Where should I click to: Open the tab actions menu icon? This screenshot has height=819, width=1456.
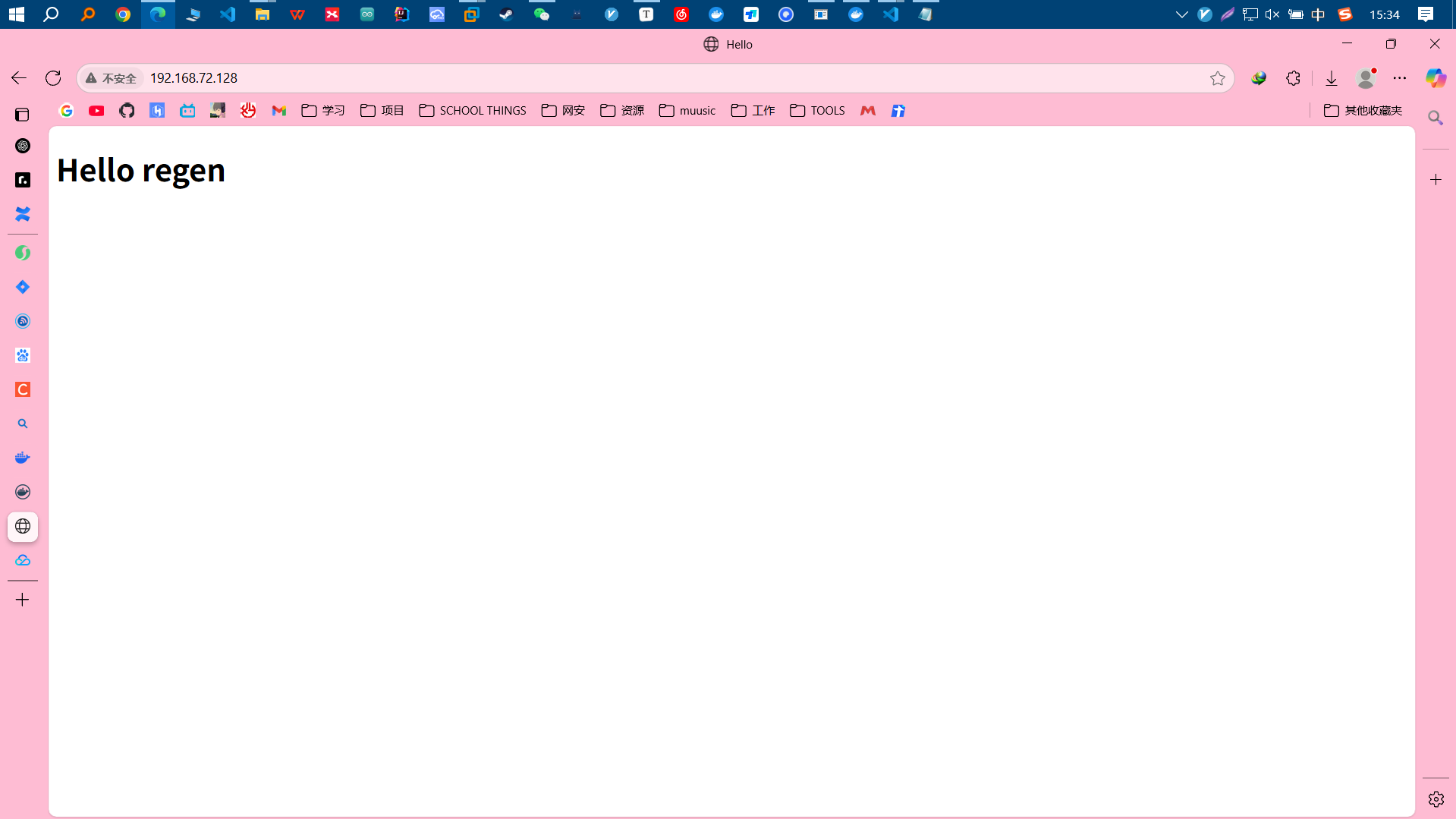click(x=23, y=115)
